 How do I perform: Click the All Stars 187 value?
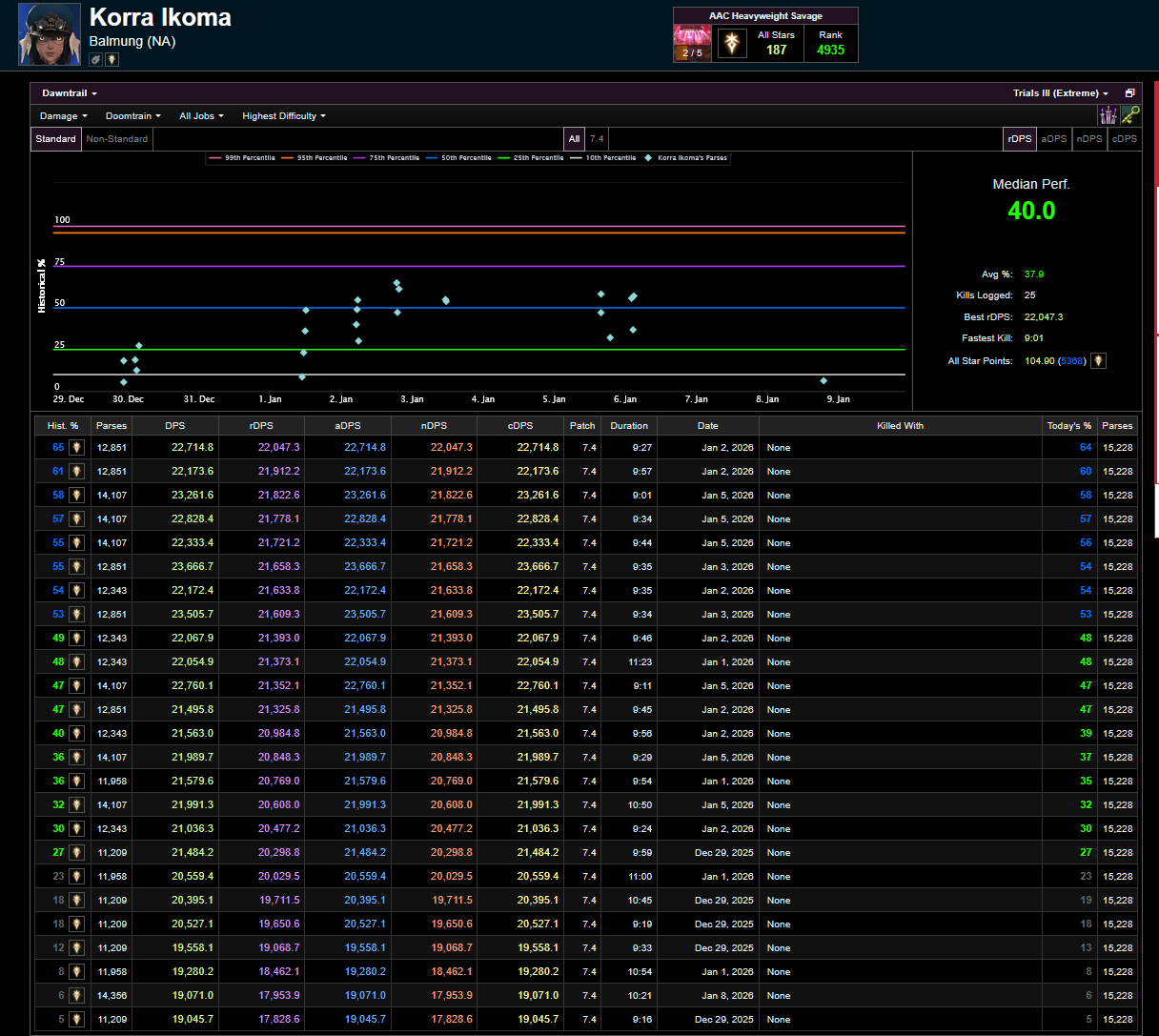tap(777, 50)
